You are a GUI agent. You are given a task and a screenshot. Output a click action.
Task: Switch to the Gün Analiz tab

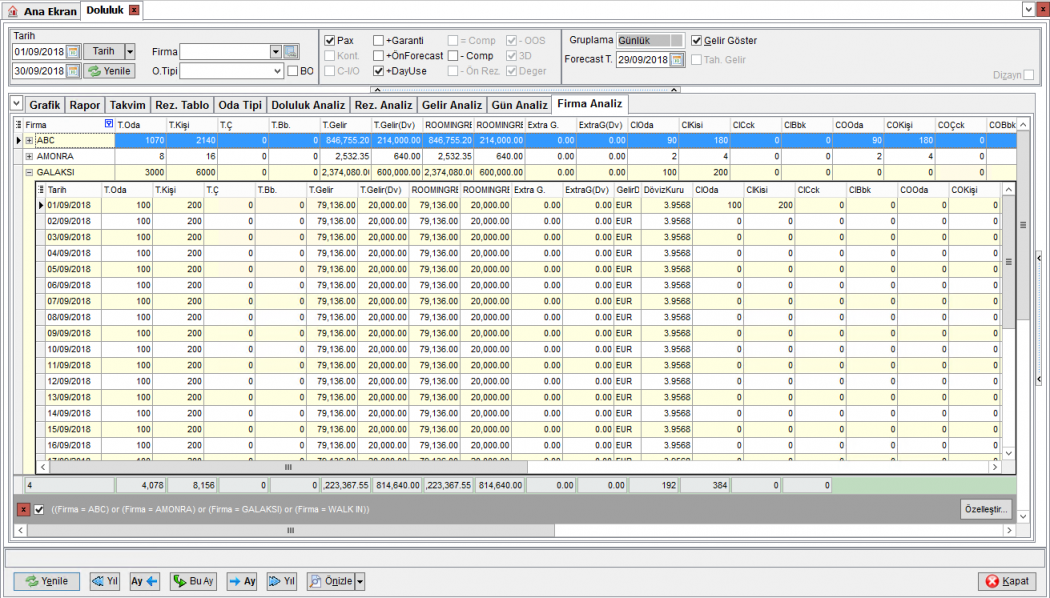tap(520, 105)
